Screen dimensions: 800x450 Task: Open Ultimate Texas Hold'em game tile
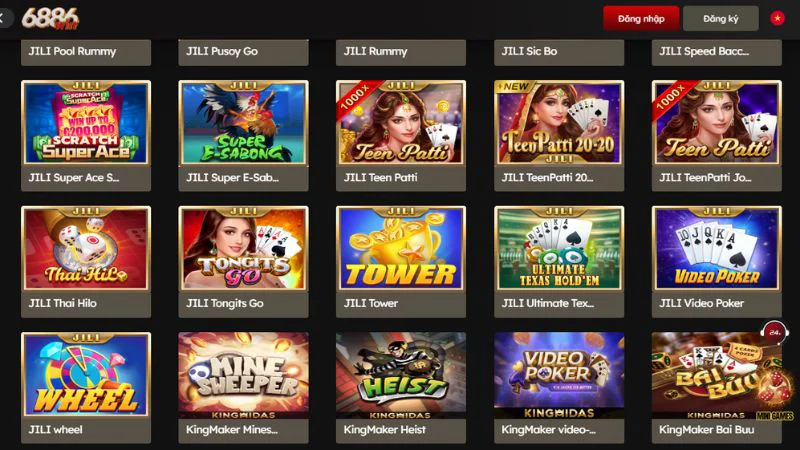click(559, 248)
